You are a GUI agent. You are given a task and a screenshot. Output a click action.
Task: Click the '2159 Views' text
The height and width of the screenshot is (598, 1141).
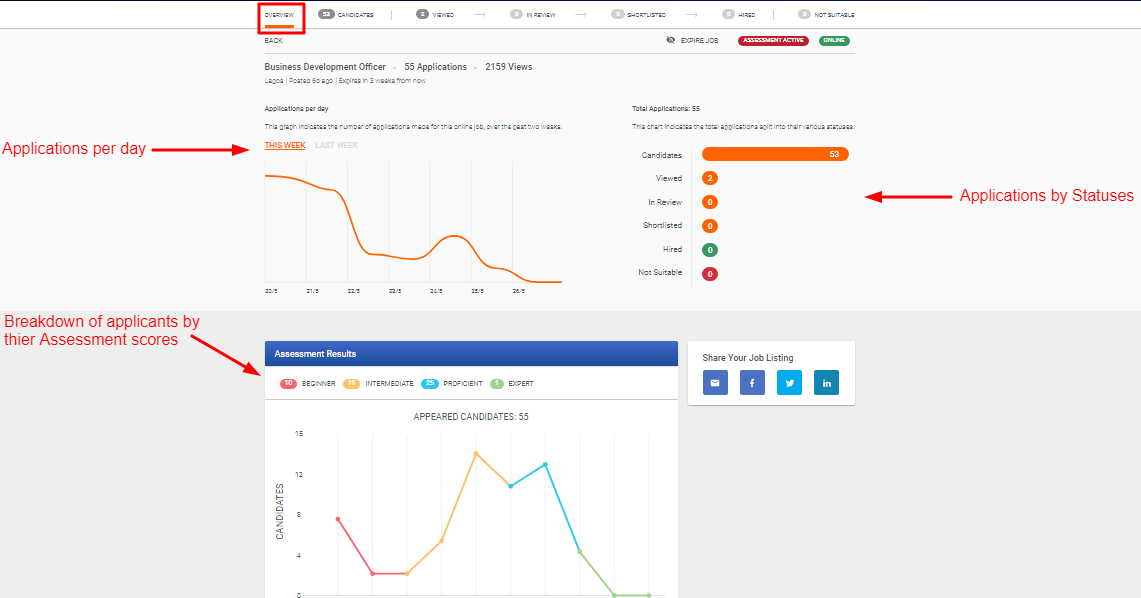coord(509,67)
